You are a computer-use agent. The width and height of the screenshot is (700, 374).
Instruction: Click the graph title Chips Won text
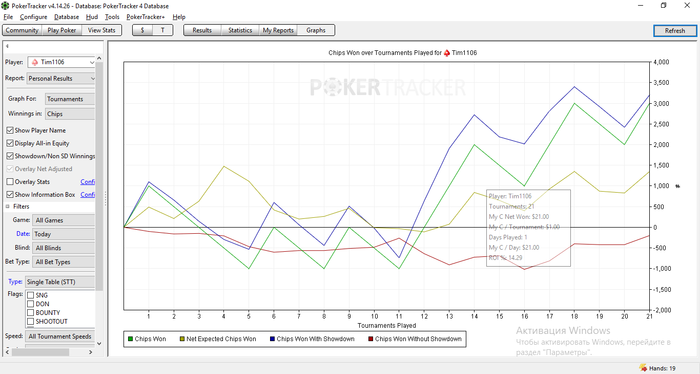click(403, 53)
